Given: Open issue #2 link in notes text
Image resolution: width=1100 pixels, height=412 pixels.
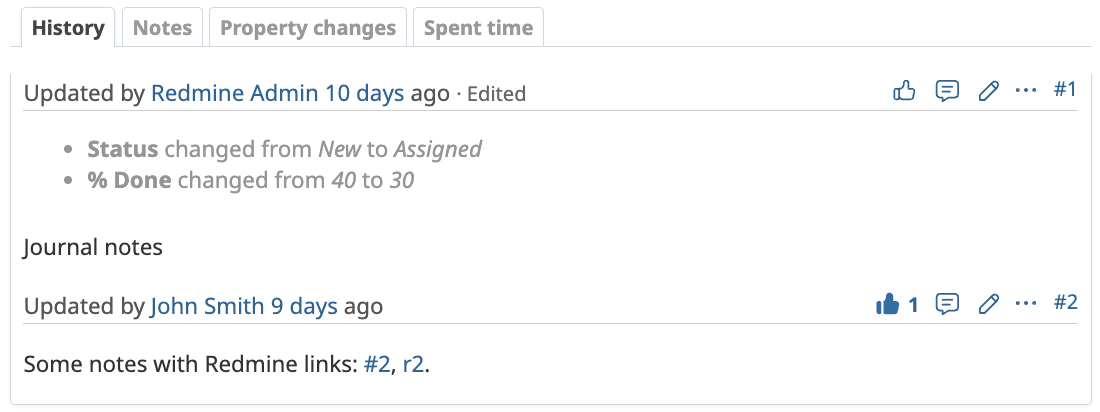Looking at the screenshot, I should (377, 365).
